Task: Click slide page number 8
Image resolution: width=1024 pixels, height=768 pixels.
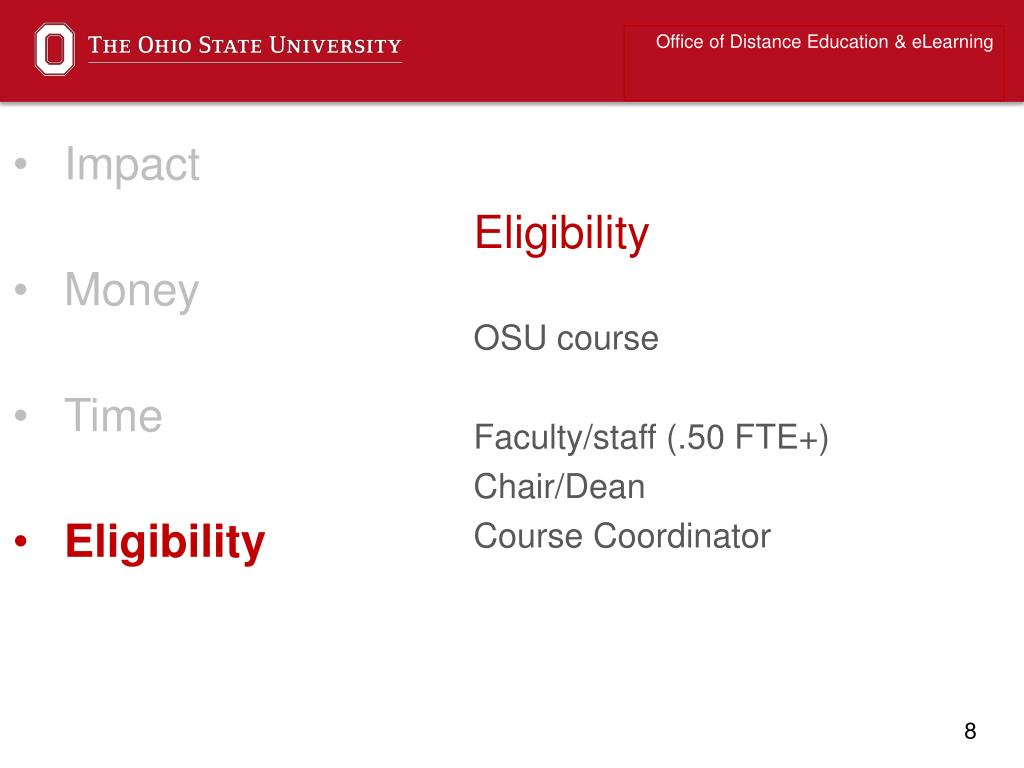Action: pyautogui.click(x=970, y=731)
